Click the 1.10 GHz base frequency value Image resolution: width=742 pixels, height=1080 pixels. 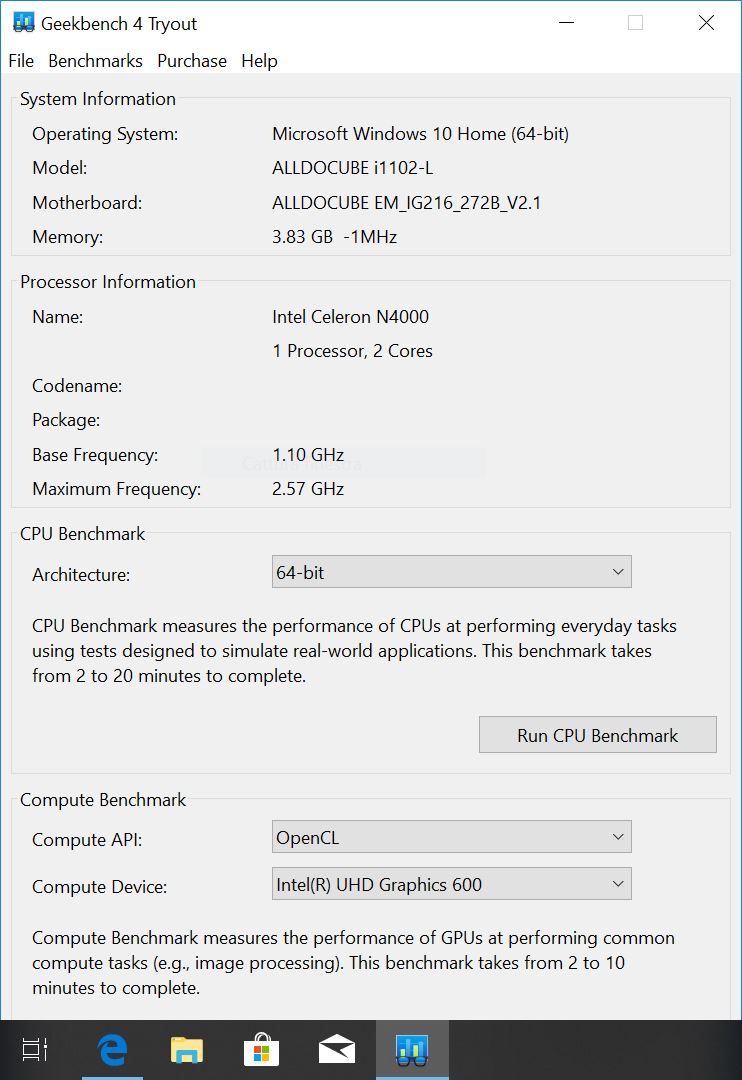click(x=308, y=455)
